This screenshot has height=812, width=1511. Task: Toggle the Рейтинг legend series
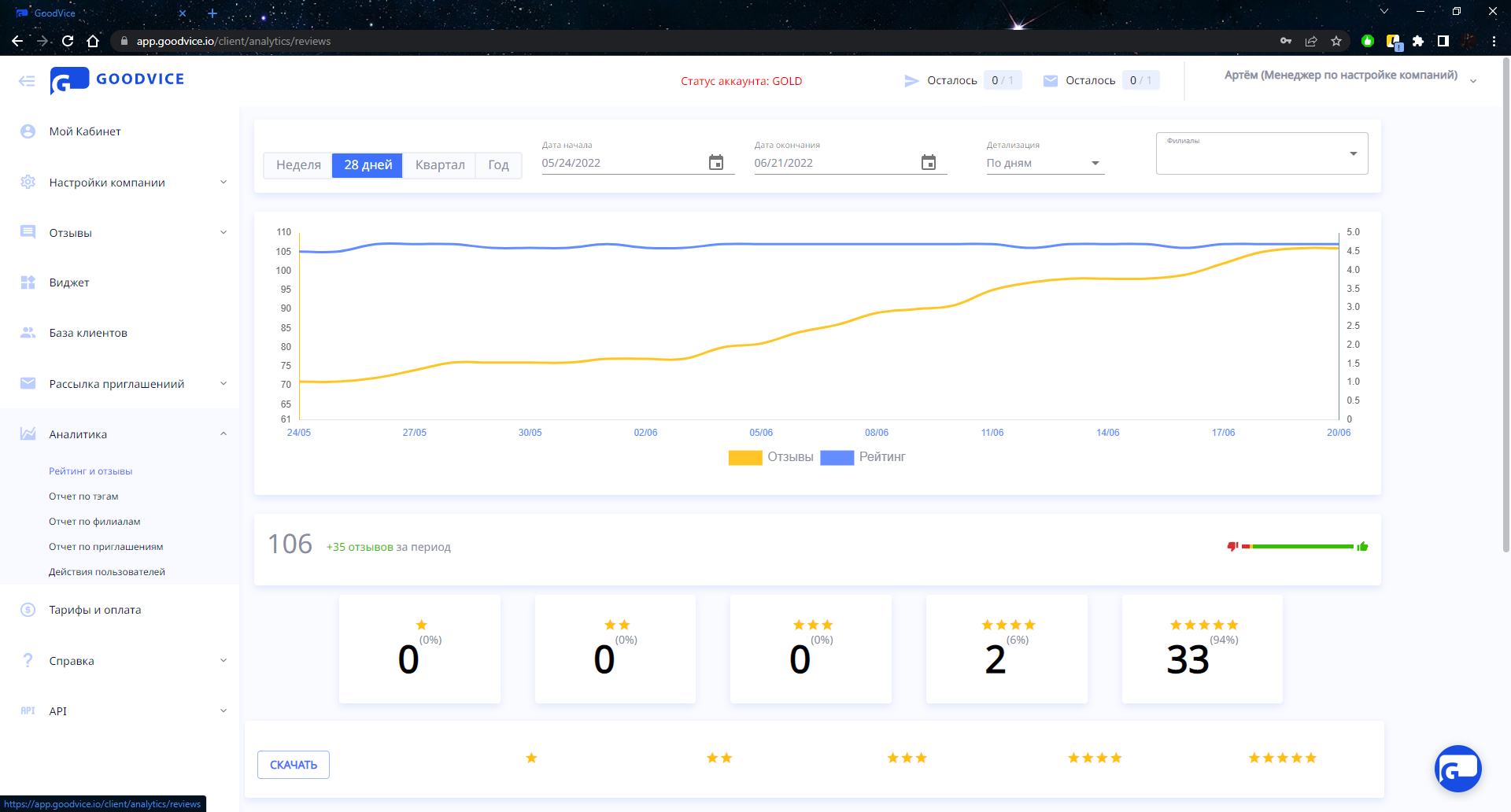pos(863,457)
